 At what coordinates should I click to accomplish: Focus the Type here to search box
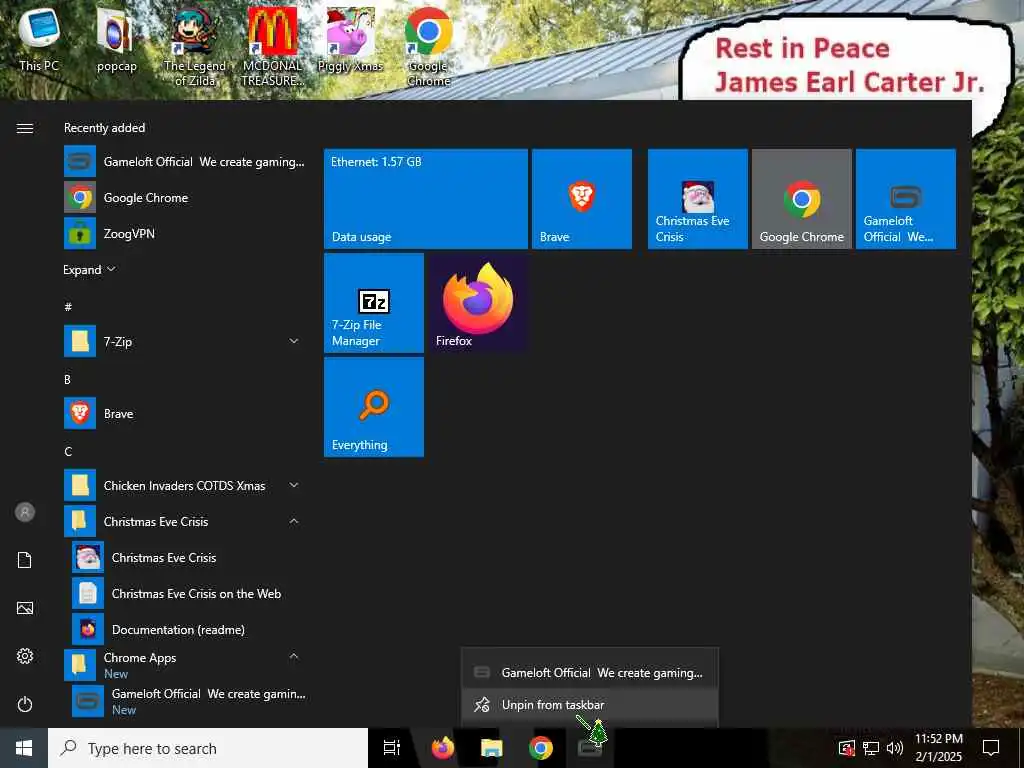(208, 748)
